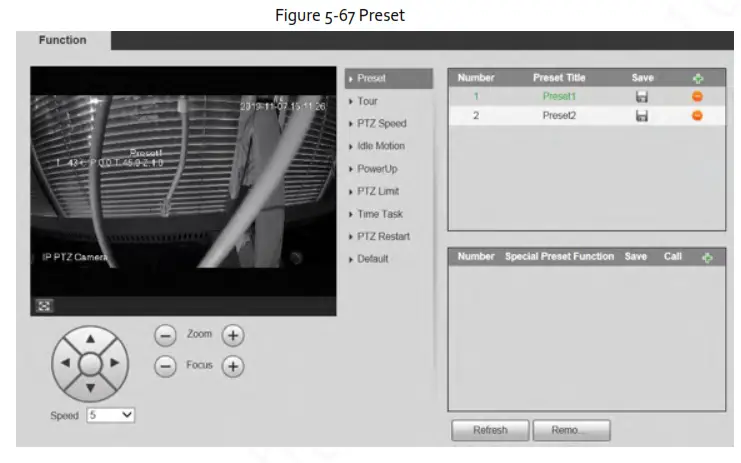Increase focus with the plus button
The image size is (741, 463).
pos(233,366)
